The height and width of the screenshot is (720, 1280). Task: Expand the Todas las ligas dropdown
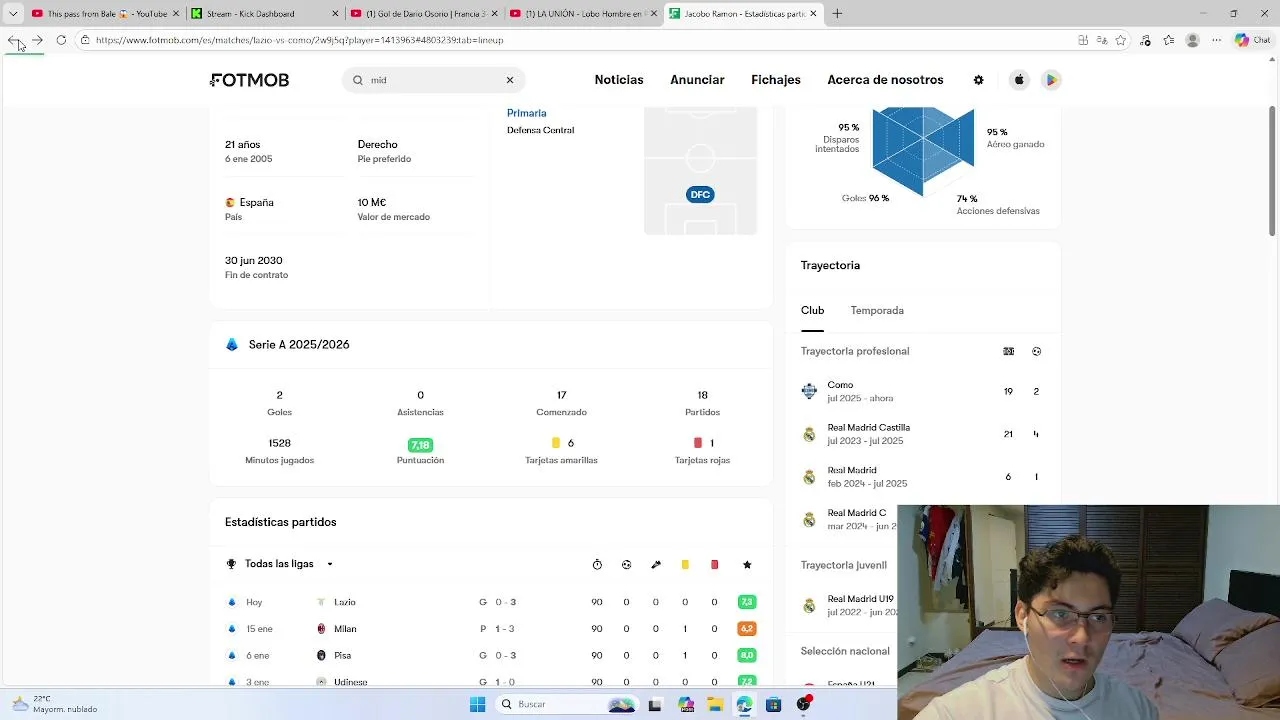tap(279, 564)
